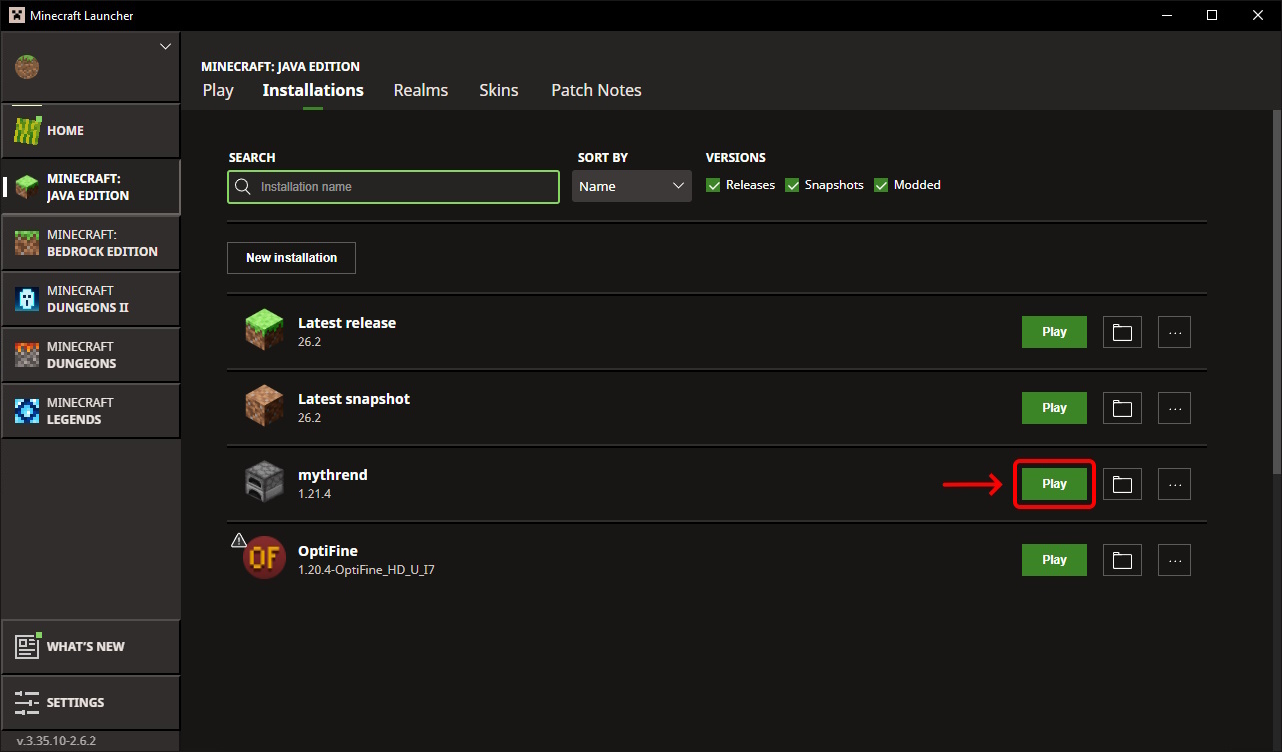The image size is (1282, 752).
Task: Toggle the Snapshots checkbox
Action: tap(792, 185)
